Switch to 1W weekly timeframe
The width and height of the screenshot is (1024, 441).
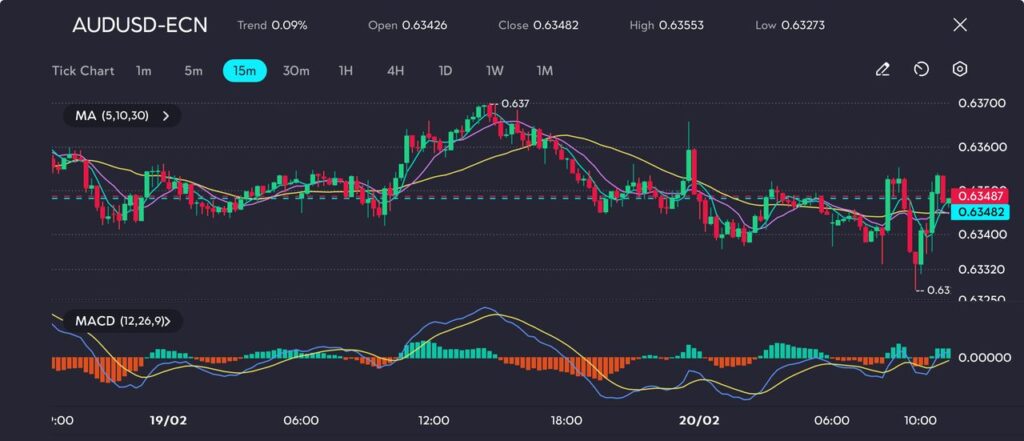tap(495, 71)
